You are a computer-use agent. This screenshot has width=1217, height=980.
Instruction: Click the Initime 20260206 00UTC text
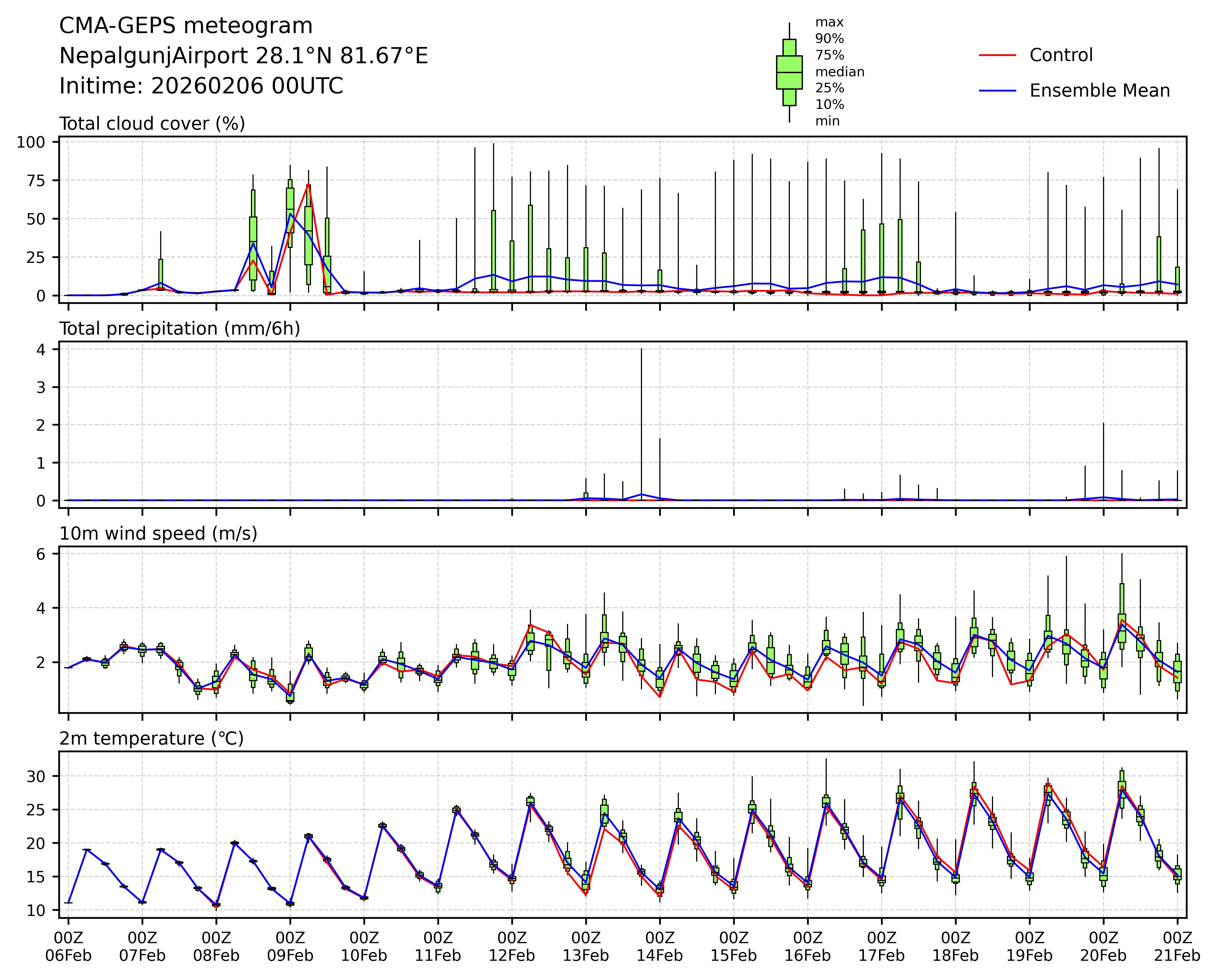(201, 86)
